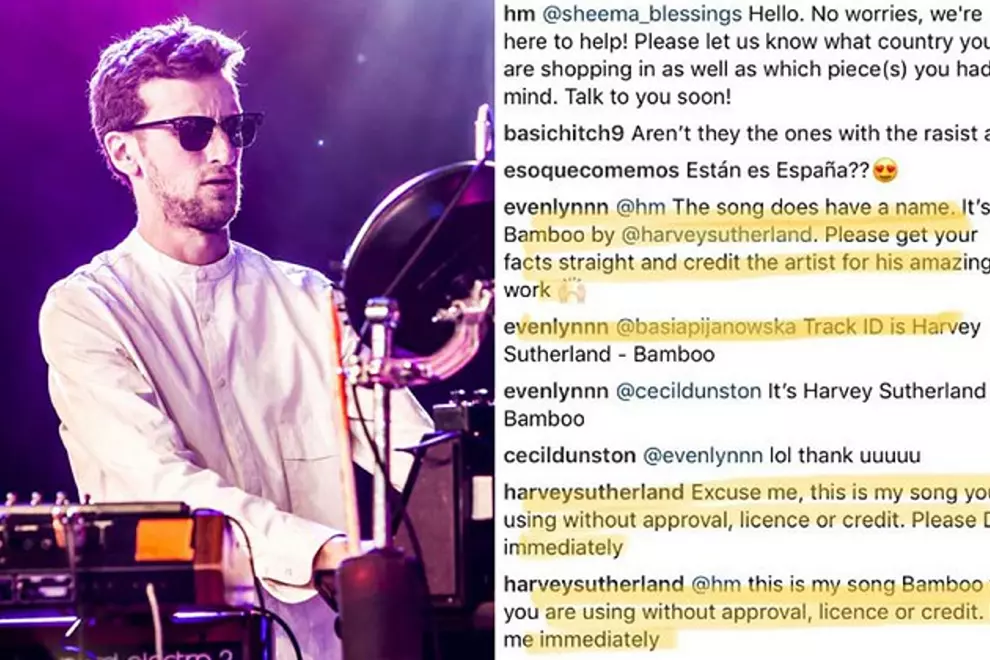Screen dimensions: 990x660
Task: Click the orange tape label on the keyboard
Action: click(164, 540)
